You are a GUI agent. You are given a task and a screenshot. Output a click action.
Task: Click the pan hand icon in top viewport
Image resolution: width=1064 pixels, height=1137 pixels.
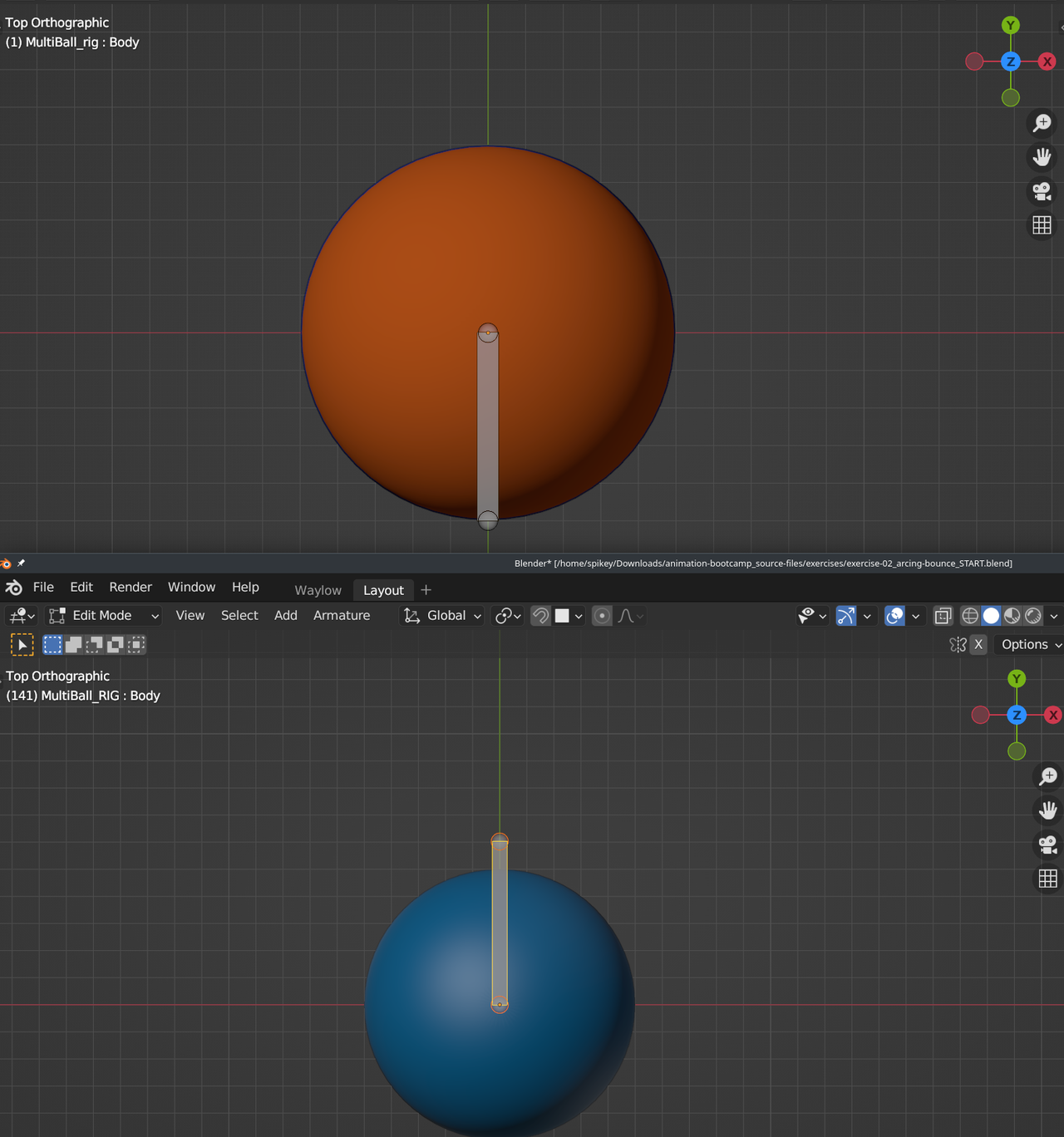point(1042,157)
